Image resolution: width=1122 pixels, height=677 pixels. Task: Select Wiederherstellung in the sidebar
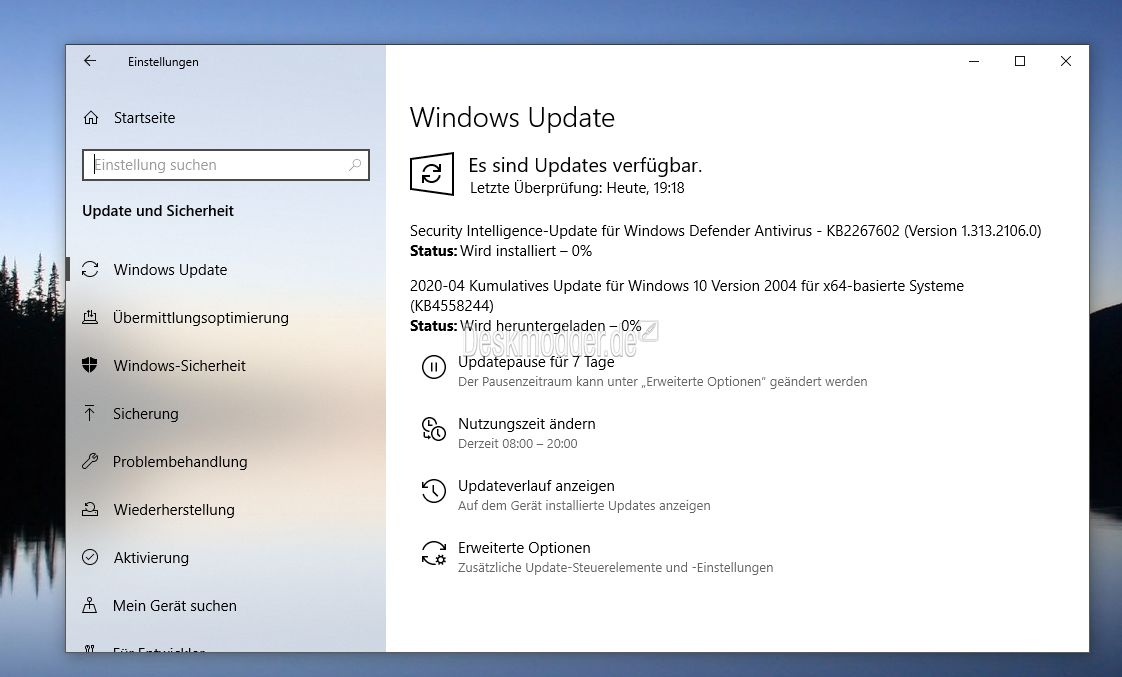point(174,510)
